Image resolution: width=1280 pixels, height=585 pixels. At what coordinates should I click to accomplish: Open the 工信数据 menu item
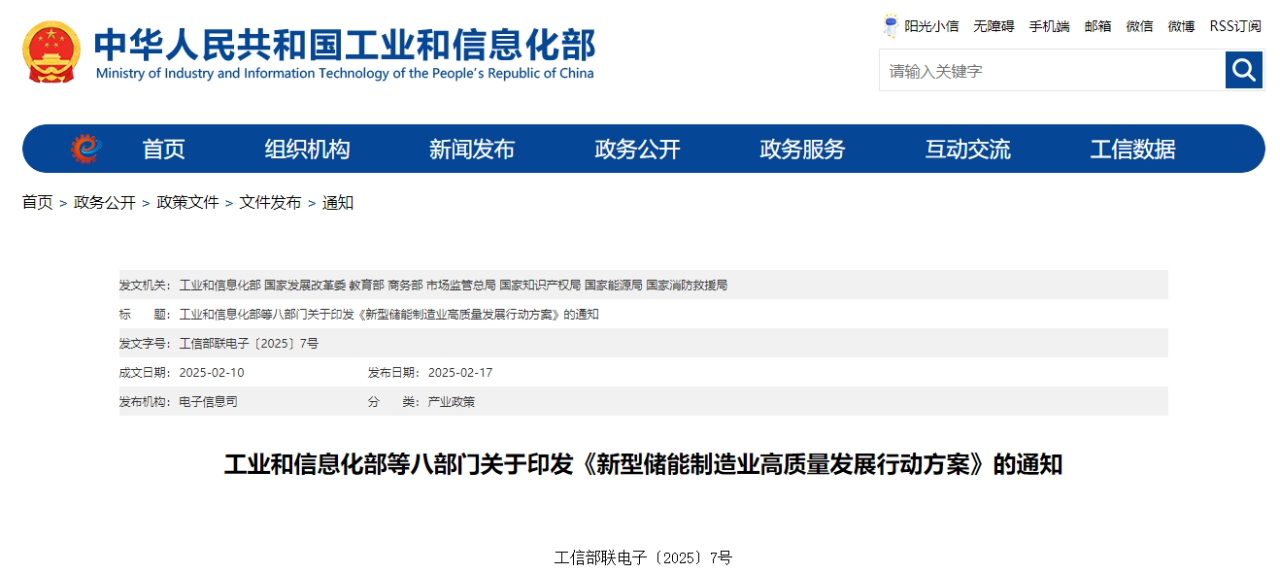pyautogui.click(x=1132, y=149)
